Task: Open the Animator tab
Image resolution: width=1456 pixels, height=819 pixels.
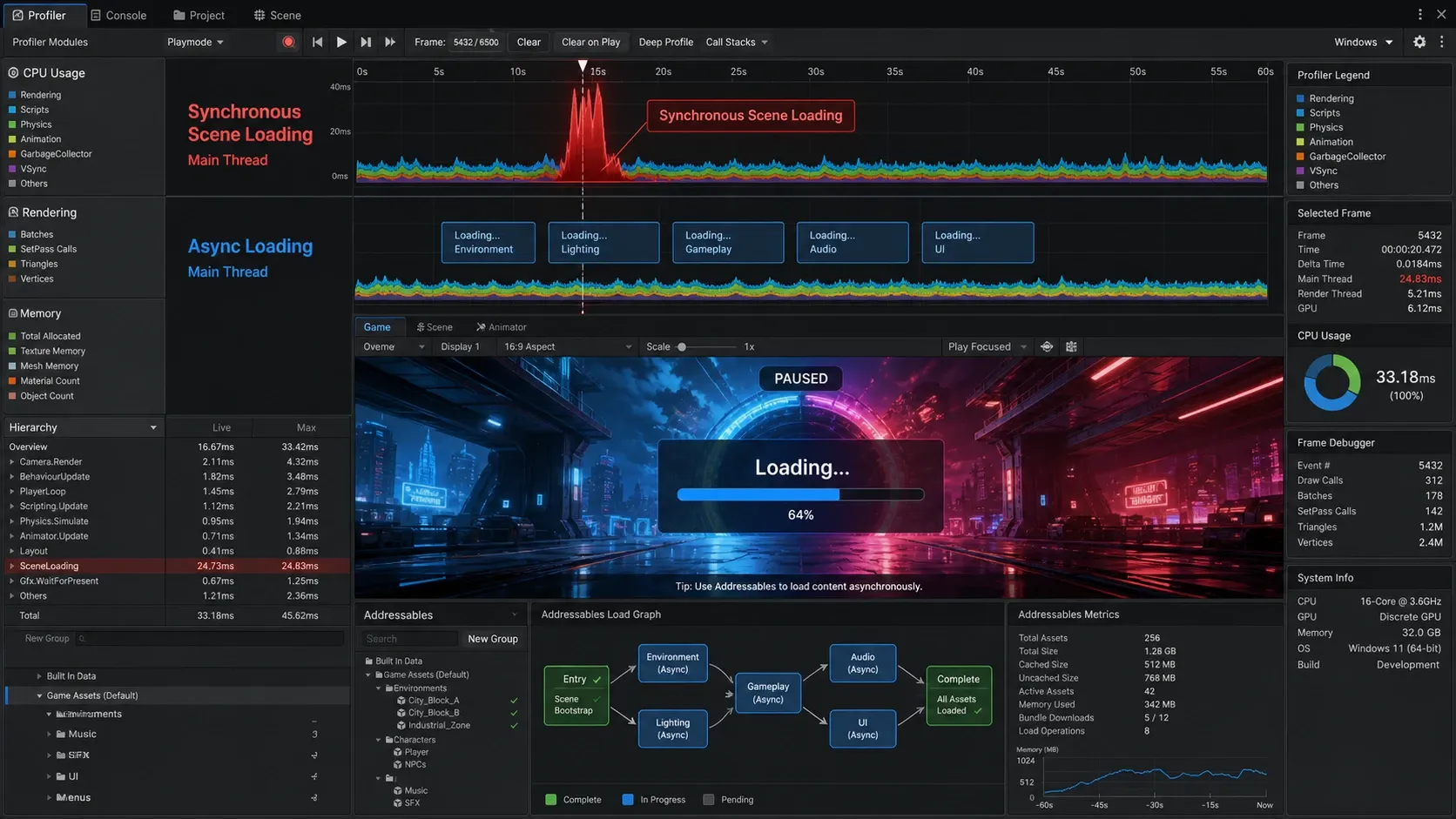Action: click(x=501, y=327)
